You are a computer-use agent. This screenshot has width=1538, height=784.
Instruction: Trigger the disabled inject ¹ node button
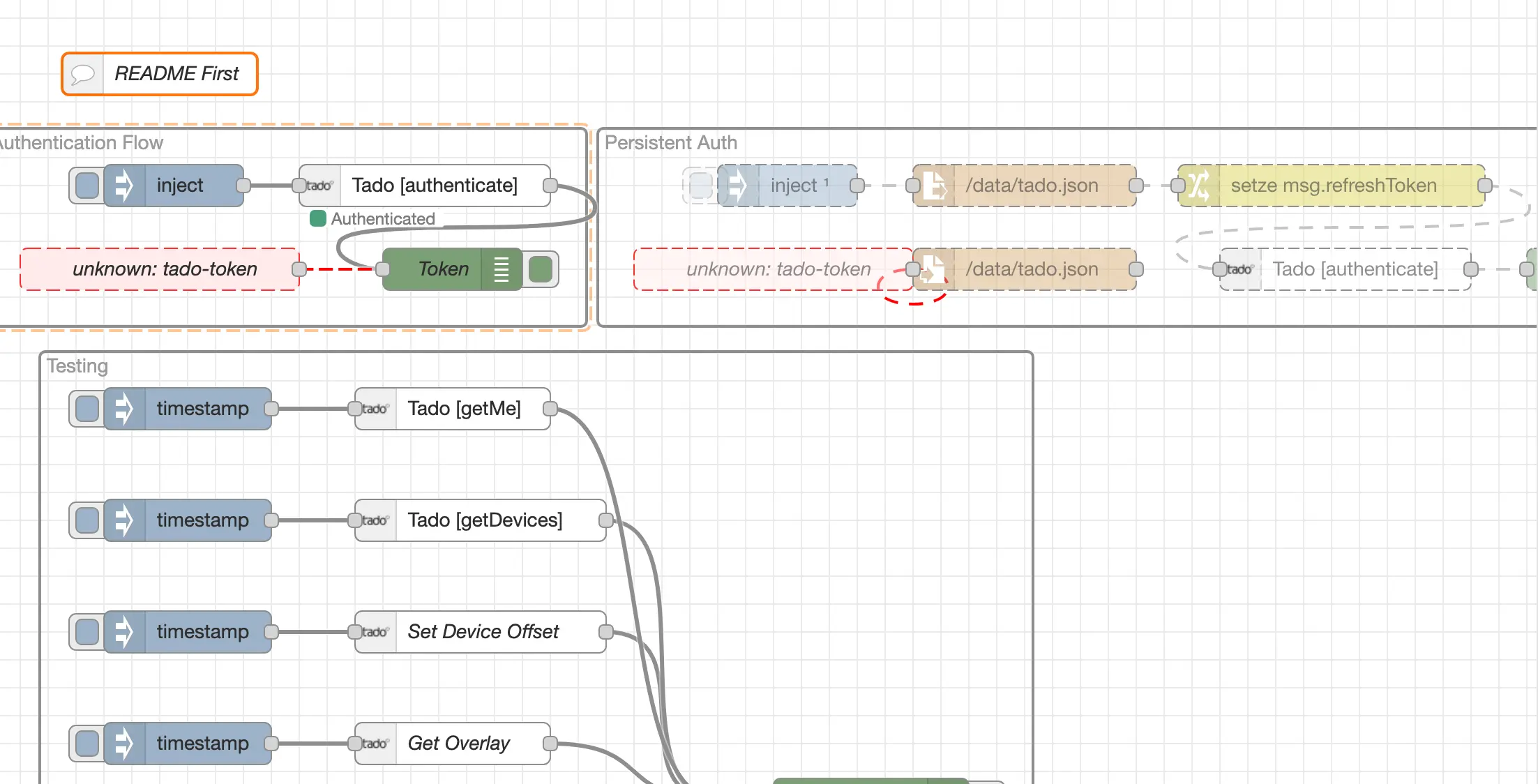coord(701,186)
